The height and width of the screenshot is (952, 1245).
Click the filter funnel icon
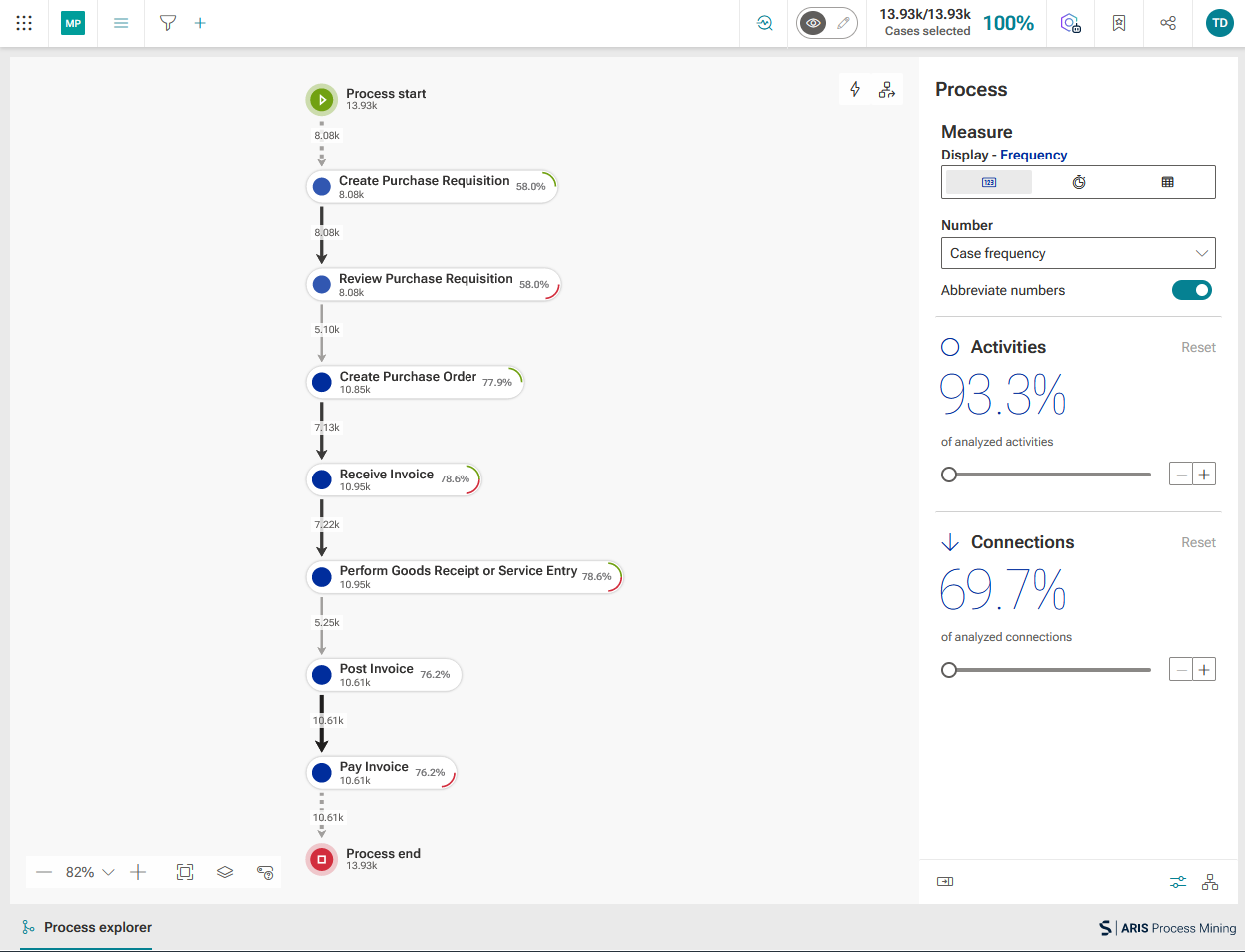point(168,23)
